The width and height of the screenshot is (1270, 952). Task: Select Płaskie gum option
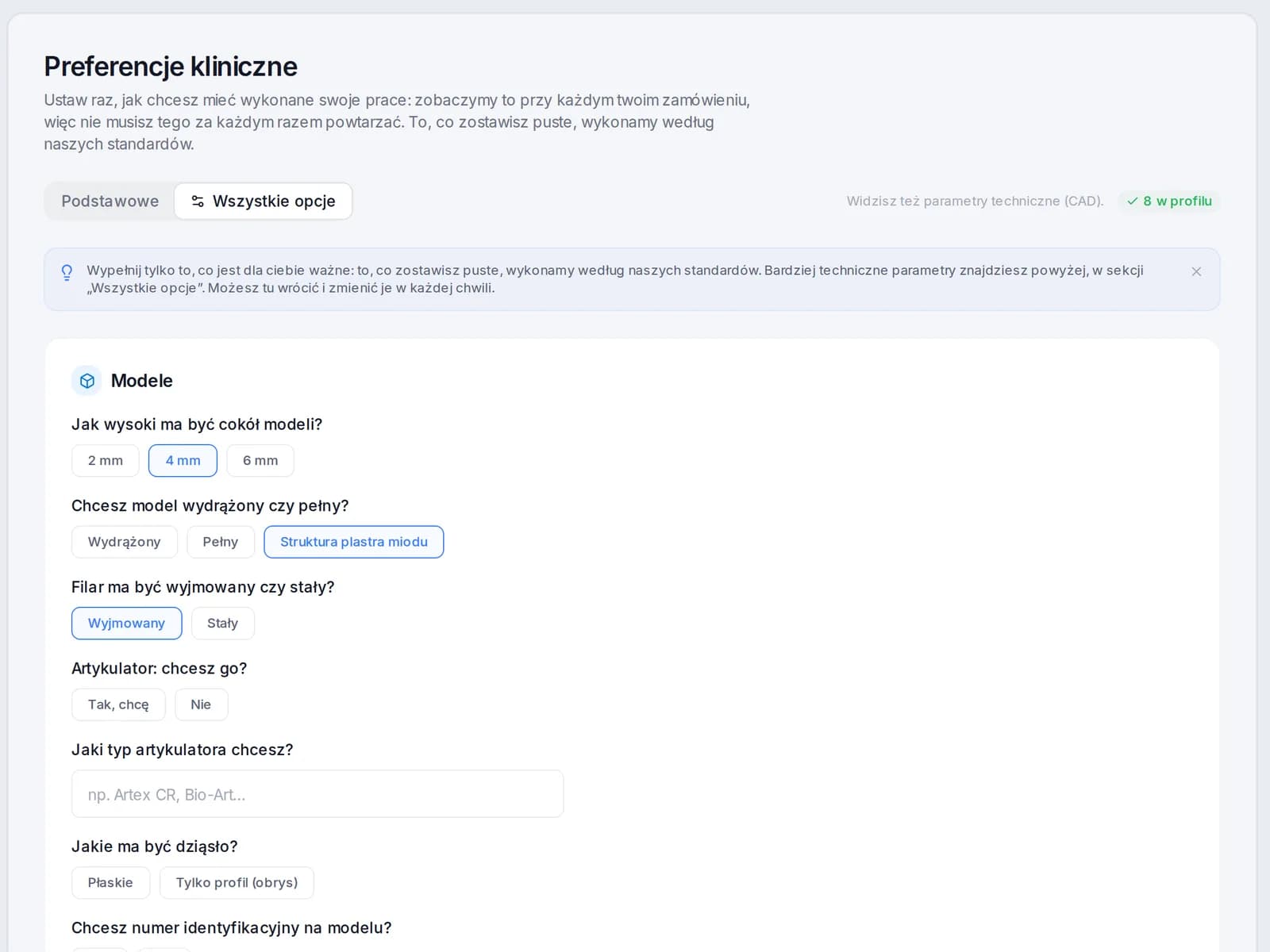coord(110,883)
